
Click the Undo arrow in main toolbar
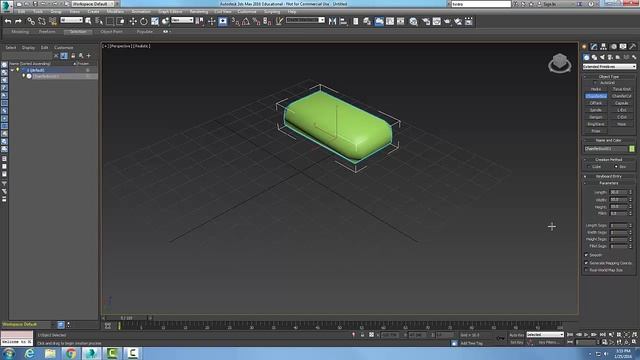point(8,21)
